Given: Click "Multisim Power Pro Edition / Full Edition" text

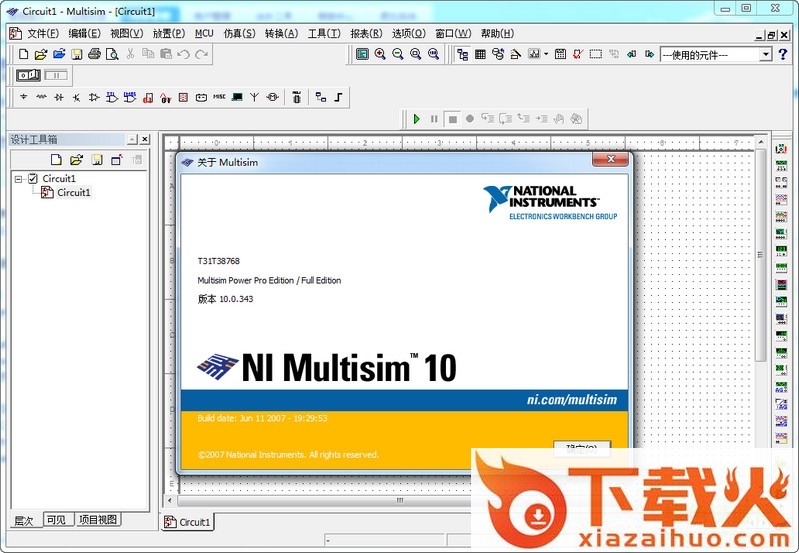Looking at the screenshot, I should coord(269,280).
